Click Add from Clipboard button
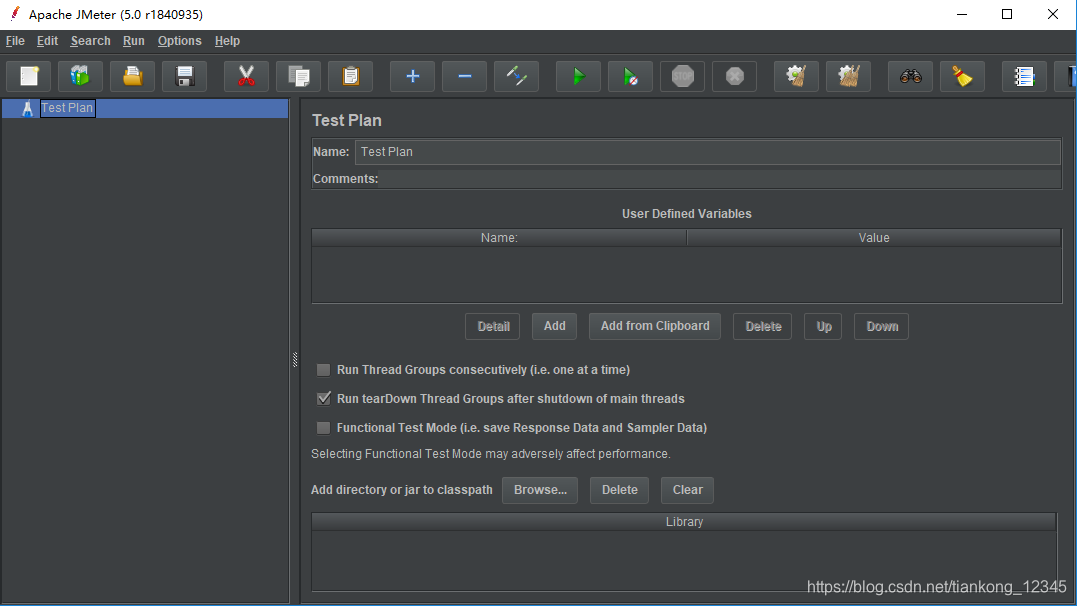1077x606 pixels. tap(655, 326)
